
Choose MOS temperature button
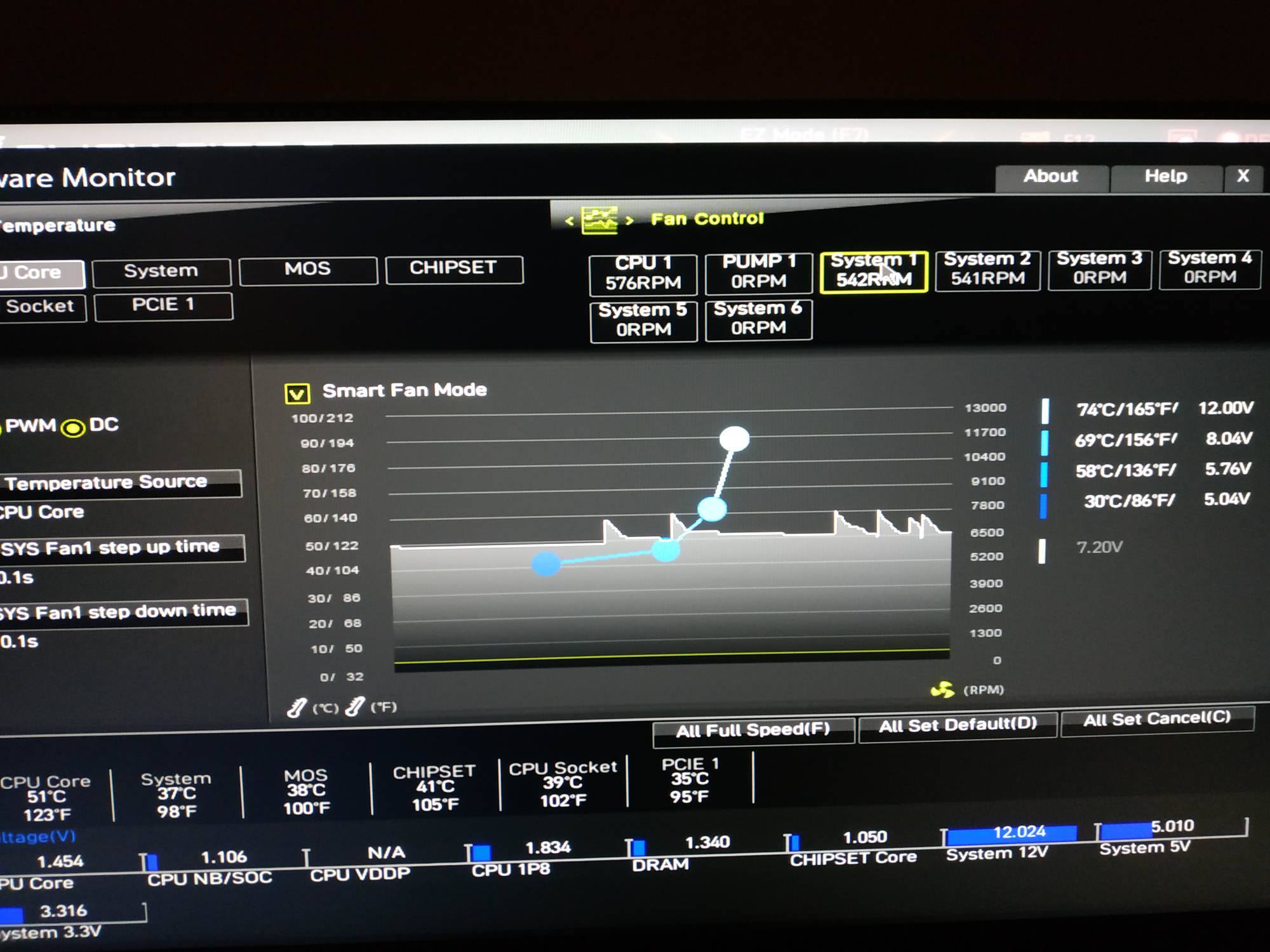(x=308, y=270)
